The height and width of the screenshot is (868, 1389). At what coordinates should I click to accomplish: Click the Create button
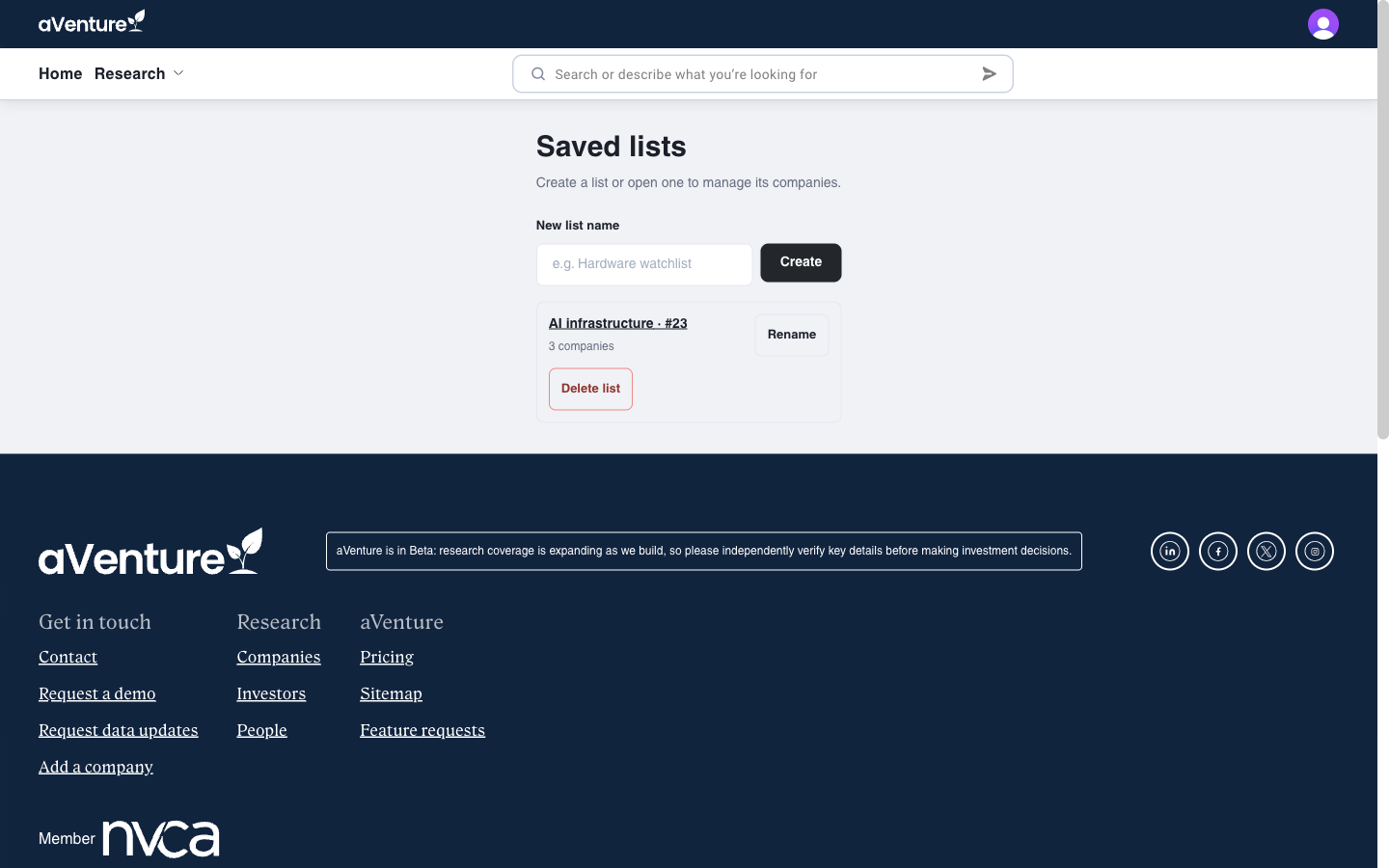click(801, 262)
